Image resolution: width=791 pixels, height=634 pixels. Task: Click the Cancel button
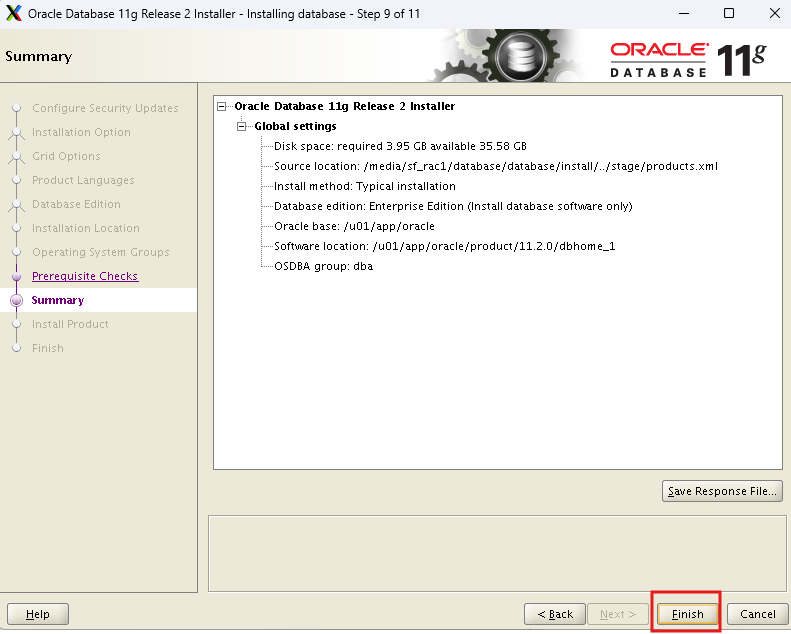[x=757, y=614]
